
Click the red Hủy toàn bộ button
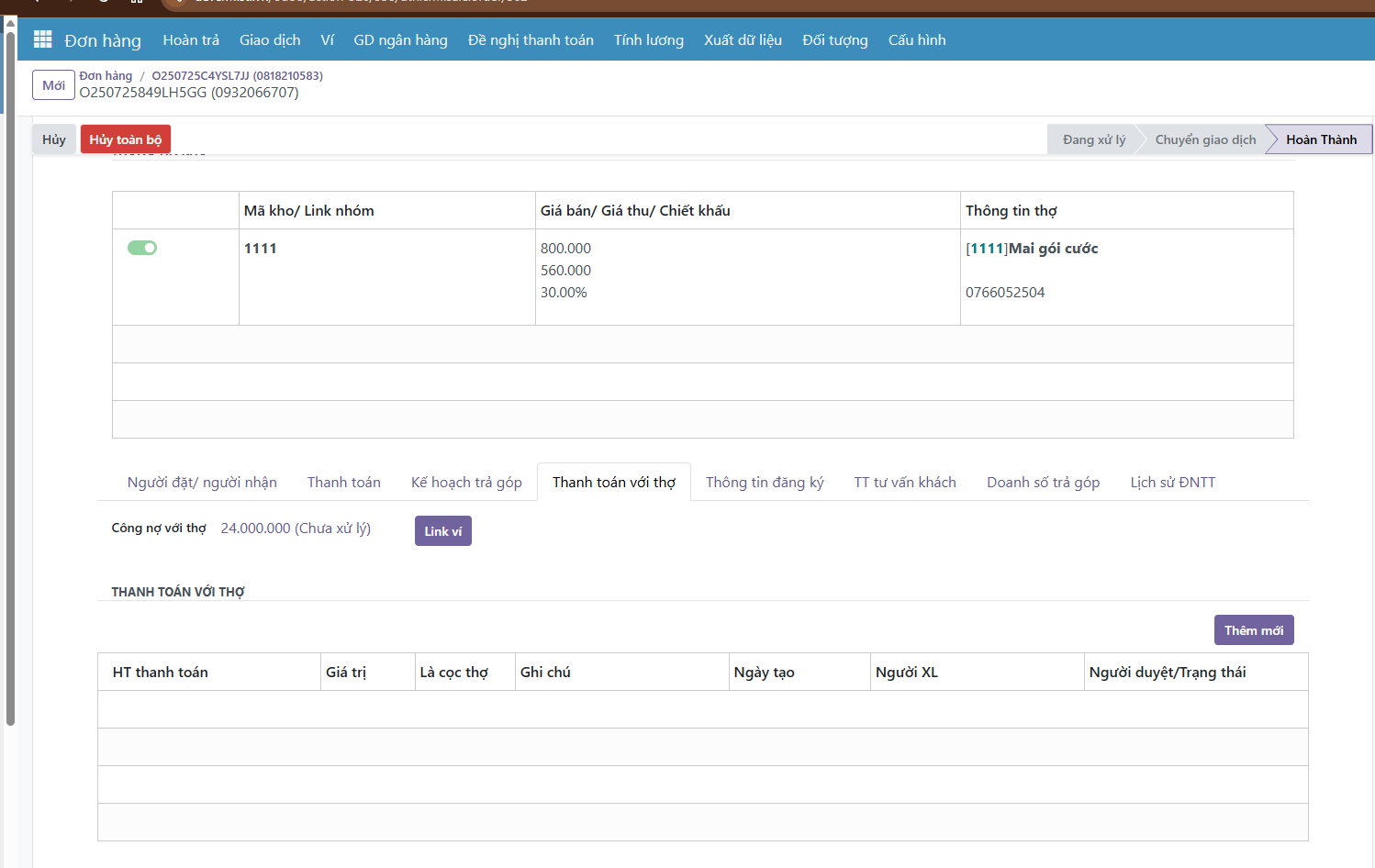[126, 139]
